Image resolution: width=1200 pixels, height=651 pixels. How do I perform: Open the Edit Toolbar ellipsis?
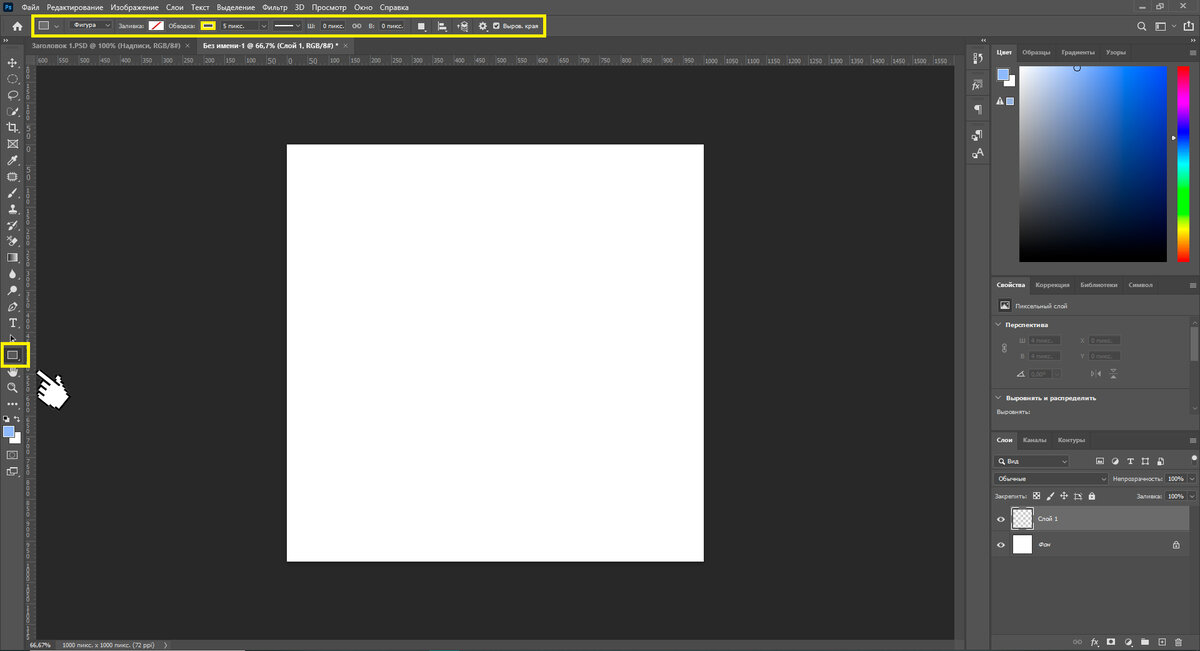(x=13, y=404)
